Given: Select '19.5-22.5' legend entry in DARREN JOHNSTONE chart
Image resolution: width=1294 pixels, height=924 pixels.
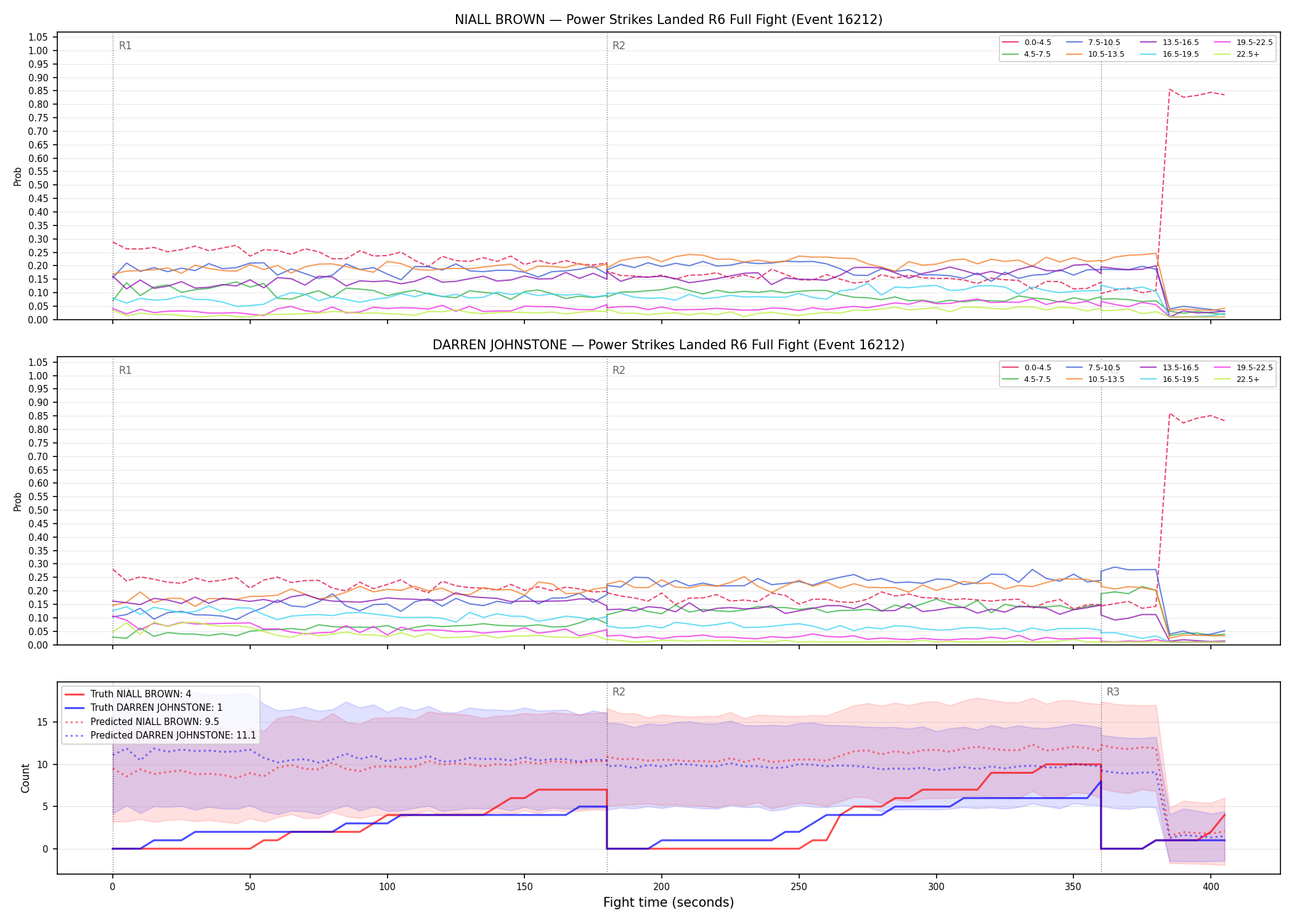Looking at the screenshot, I should click(x=1244, y=368).
